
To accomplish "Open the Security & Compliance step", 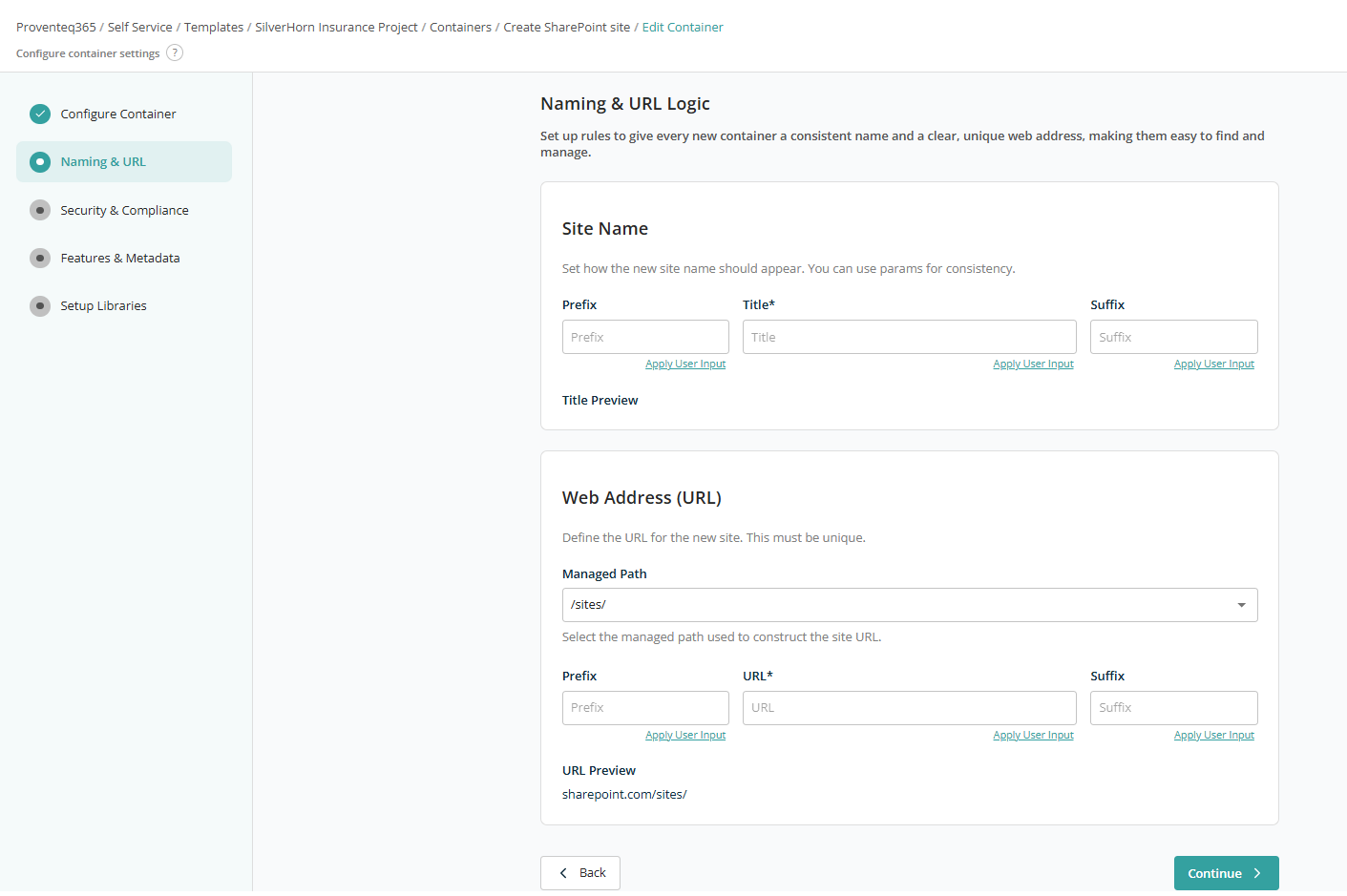I will pyautogui.click(x=124, y=210).
